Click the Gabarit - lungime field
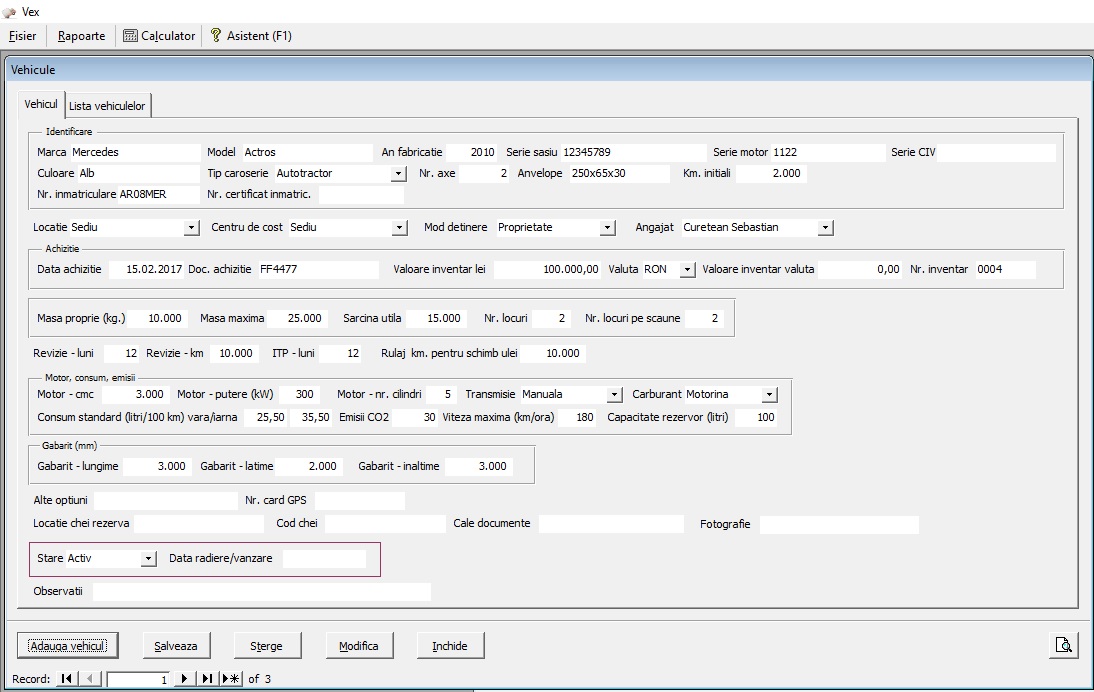 click(x=156, y=466)
